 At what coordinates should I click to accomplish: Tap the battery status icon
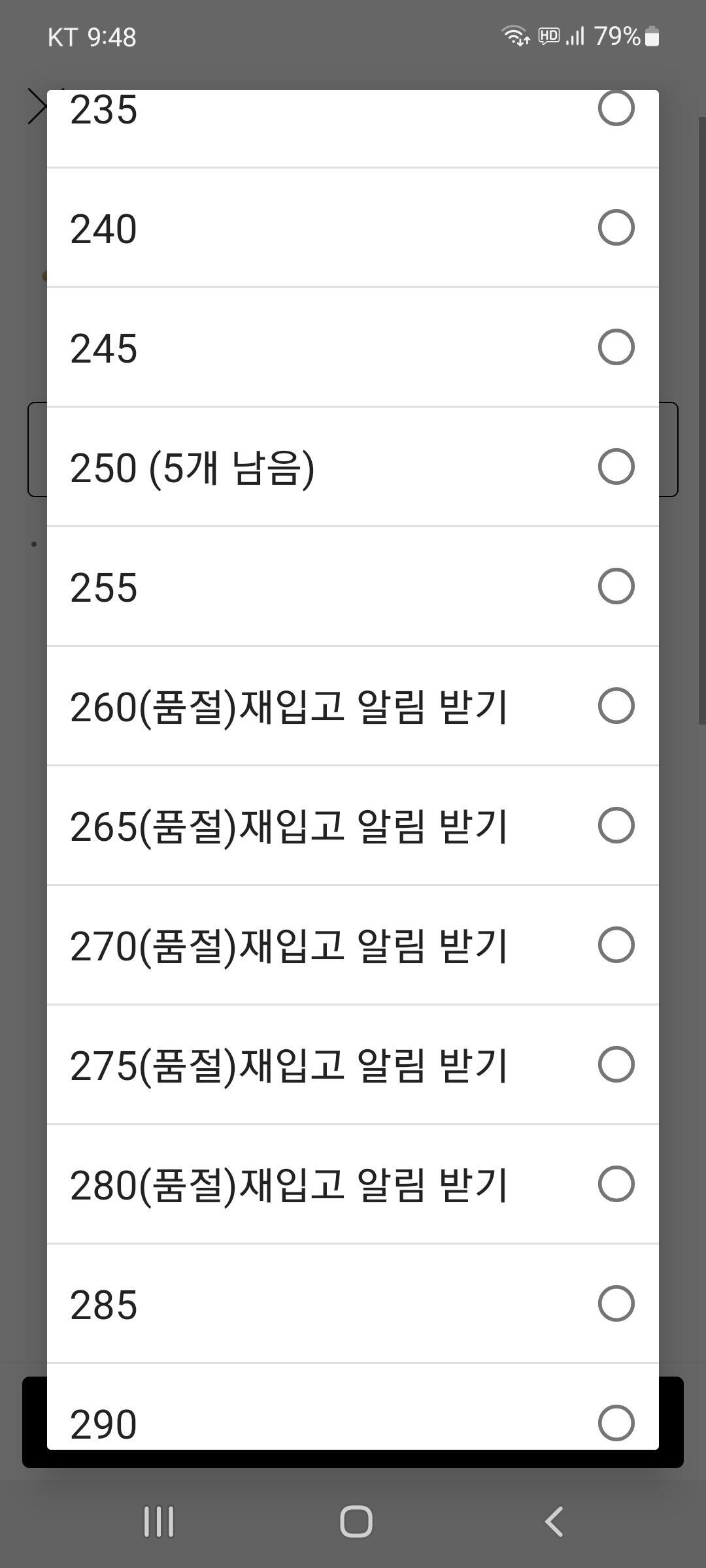(x=652, y=37)
